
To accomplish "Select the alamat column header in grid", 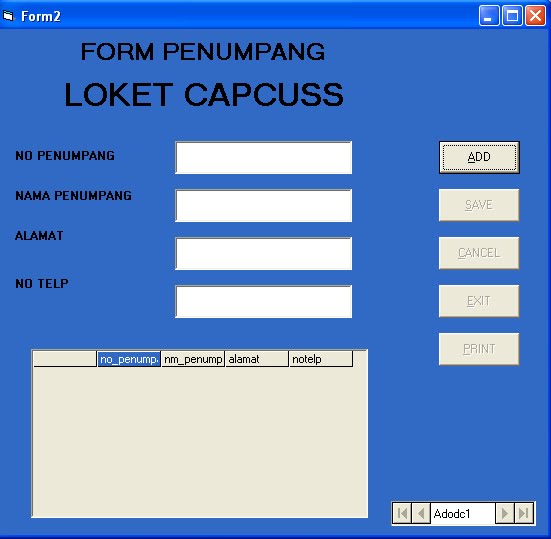I will pyautogui.click(x=257, y=359).
